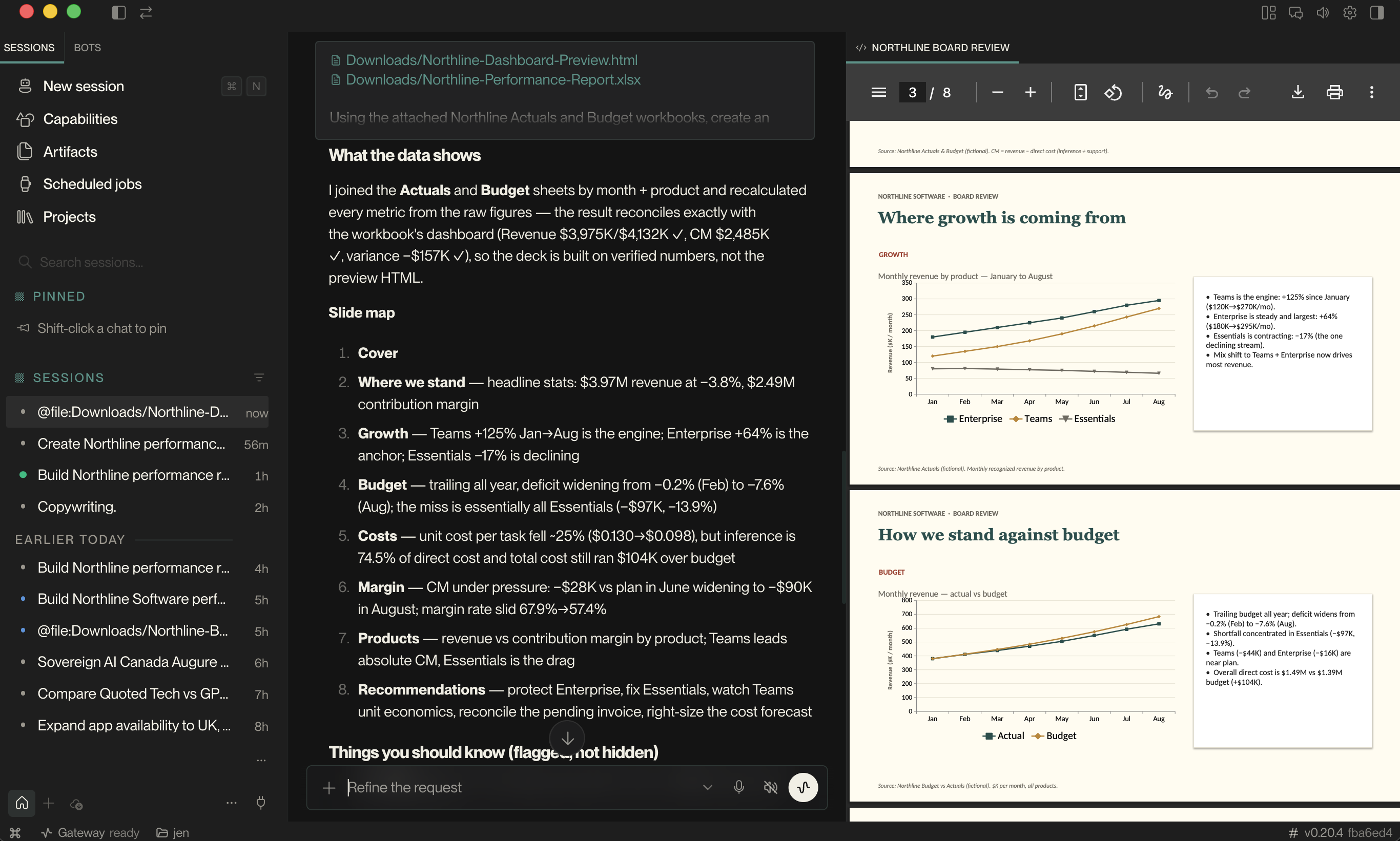Expand the message box dropdown chevron
The image size is (1400, 841).
click(707, 787)
